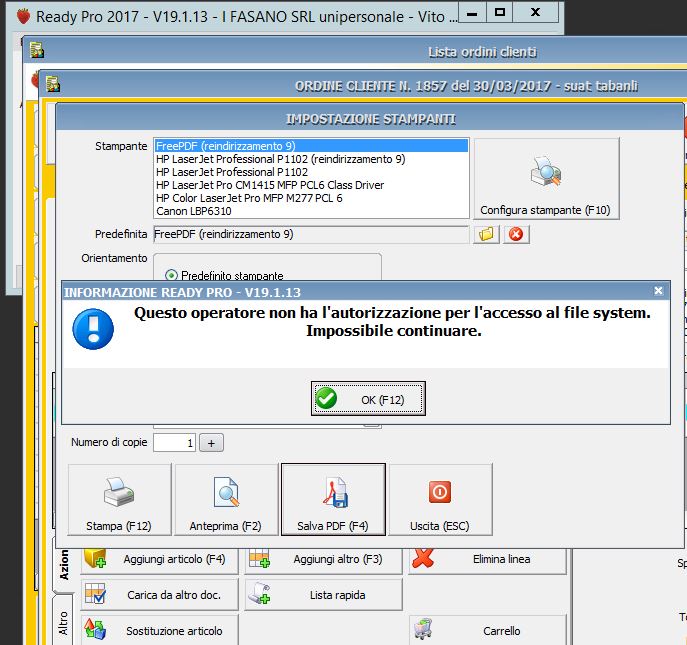Click Aggiungi articolo (F4) in order window
This screenshot has height=645, width=687.
[159, 560]
